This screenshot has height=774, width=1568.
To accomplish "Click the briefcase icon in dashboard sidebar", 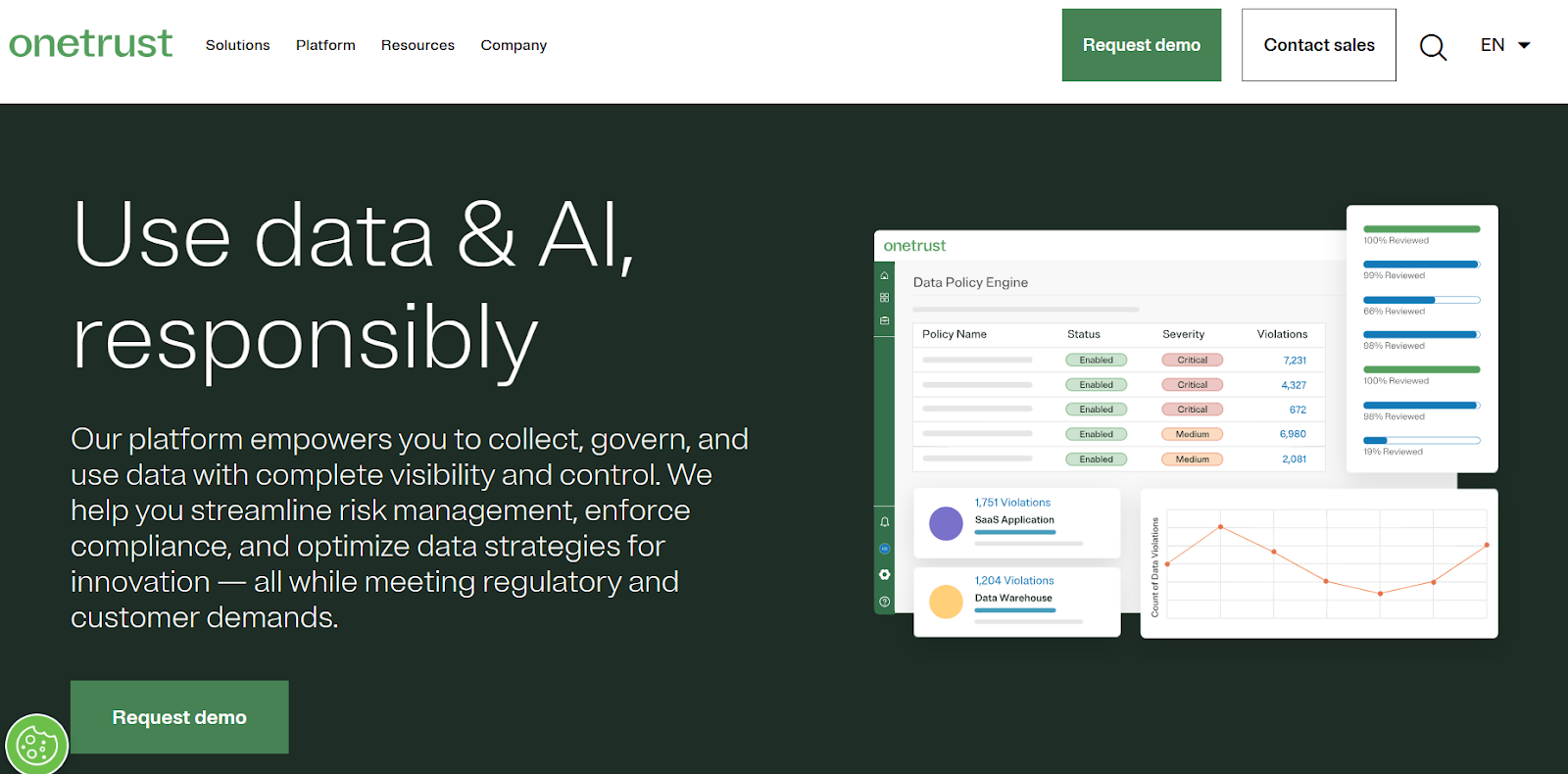I will 884,320.
